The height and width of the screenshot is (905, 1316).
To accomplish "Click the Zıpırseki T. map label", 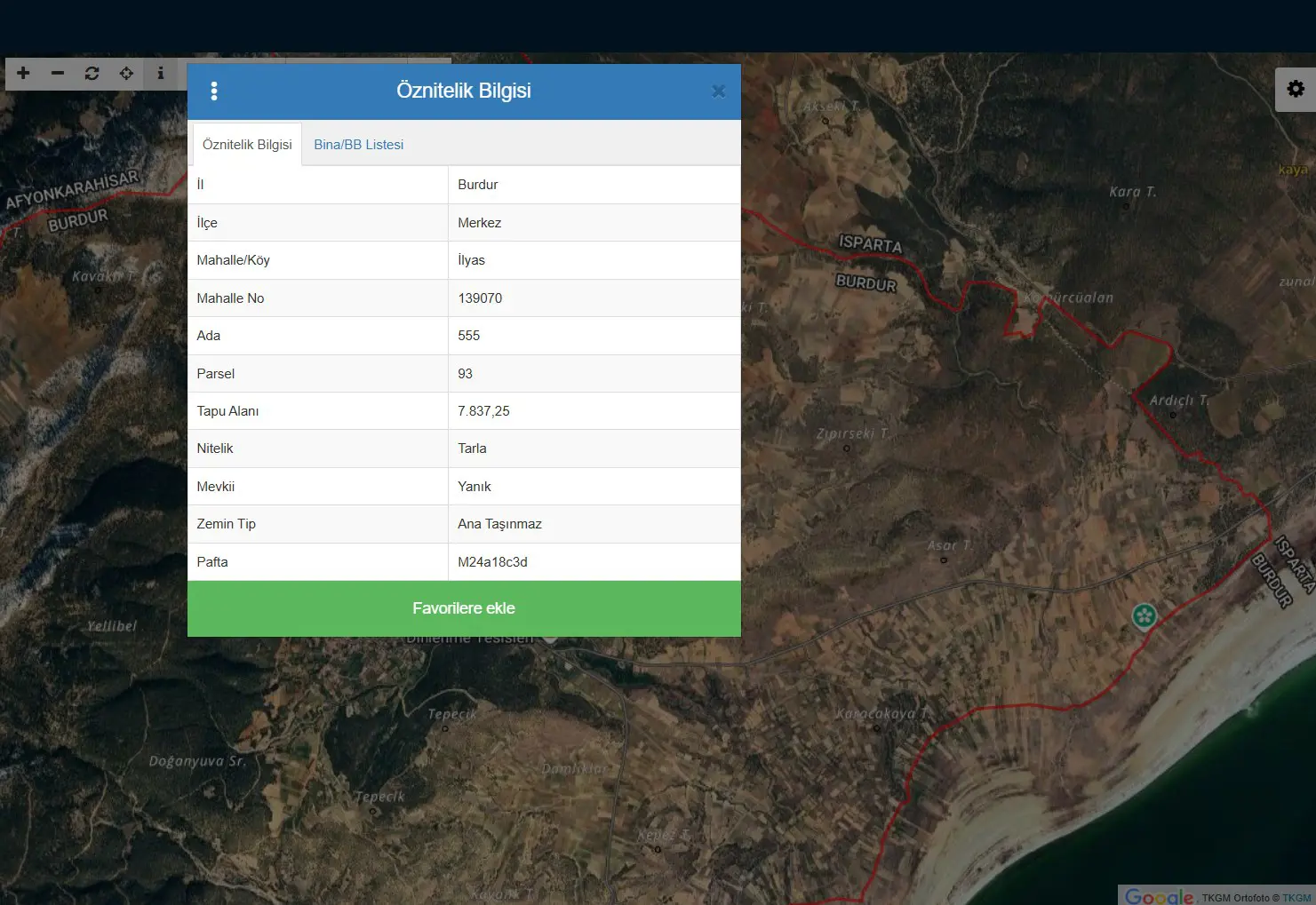I will (x=852, y=433).
